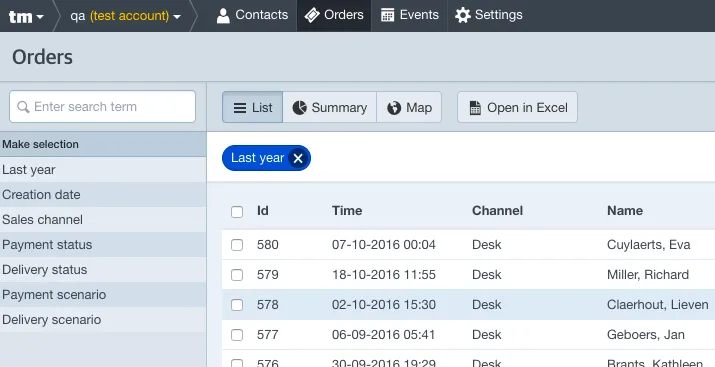Click the Events calendar icon

(387, 16)
